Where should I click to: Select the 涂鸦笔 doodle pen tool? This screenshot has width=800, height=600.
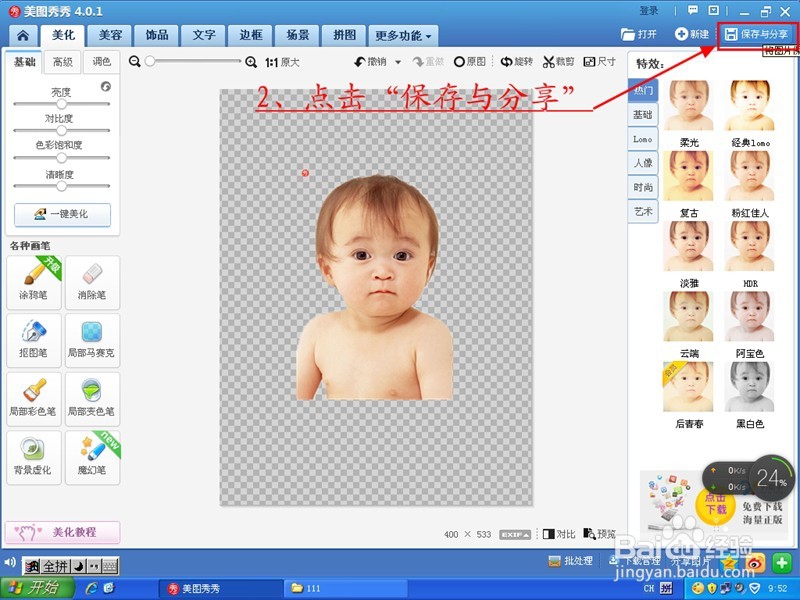pyautogui.click(x=34, y=282)
